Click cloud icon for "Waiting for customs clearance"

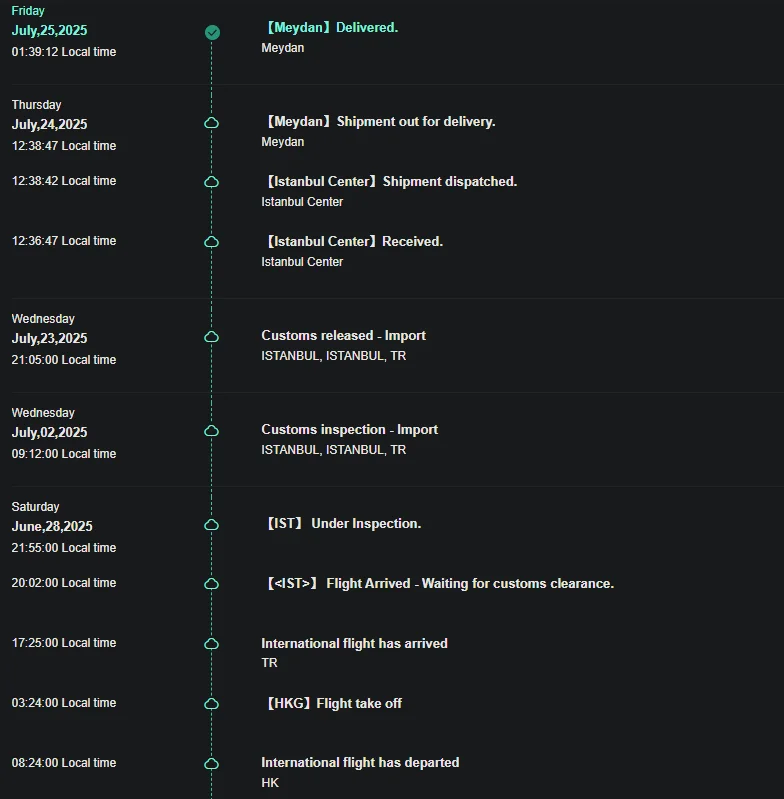click(212, 584)
